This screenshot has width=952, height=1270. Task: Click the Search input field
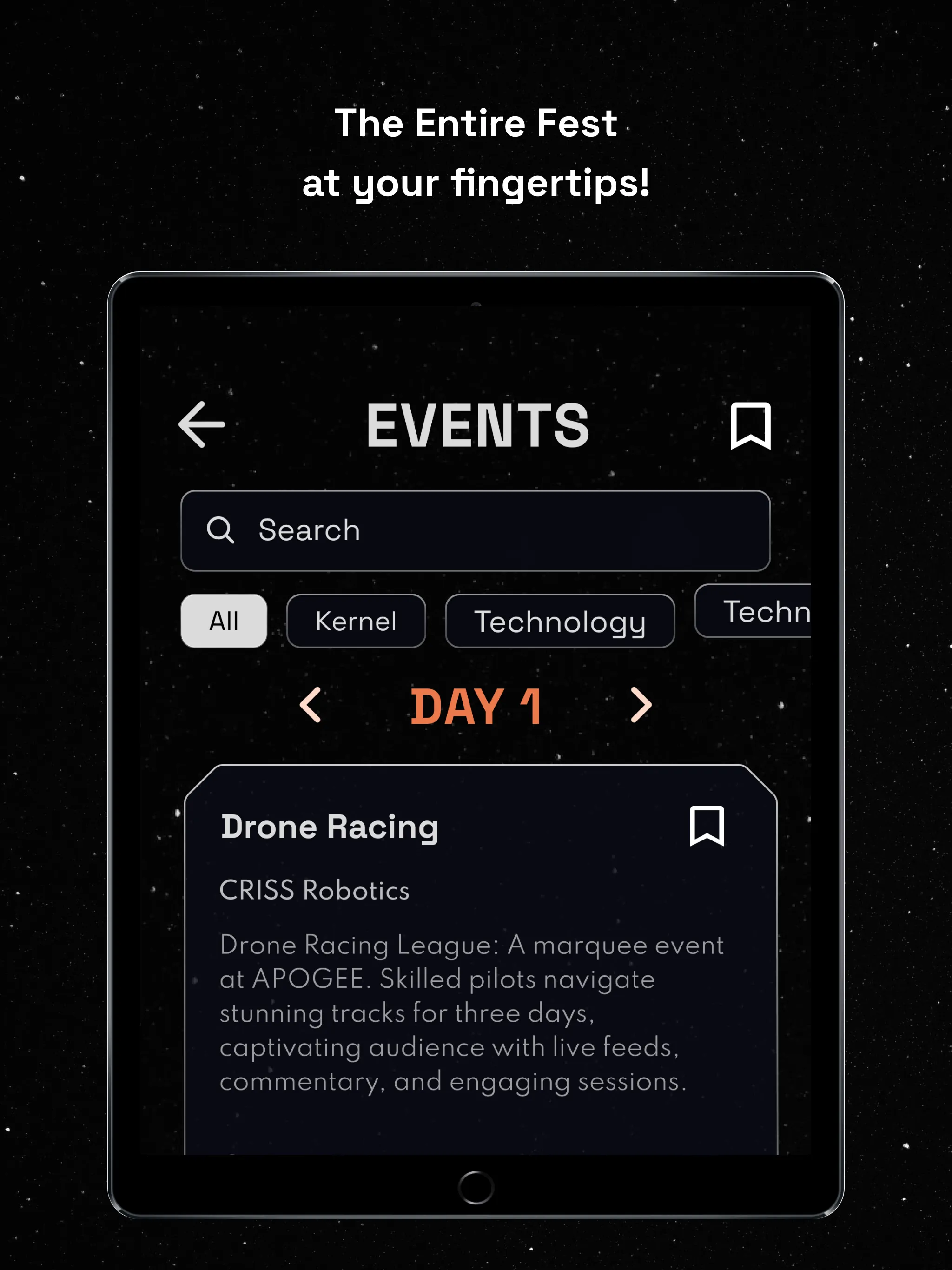point(475,530)
